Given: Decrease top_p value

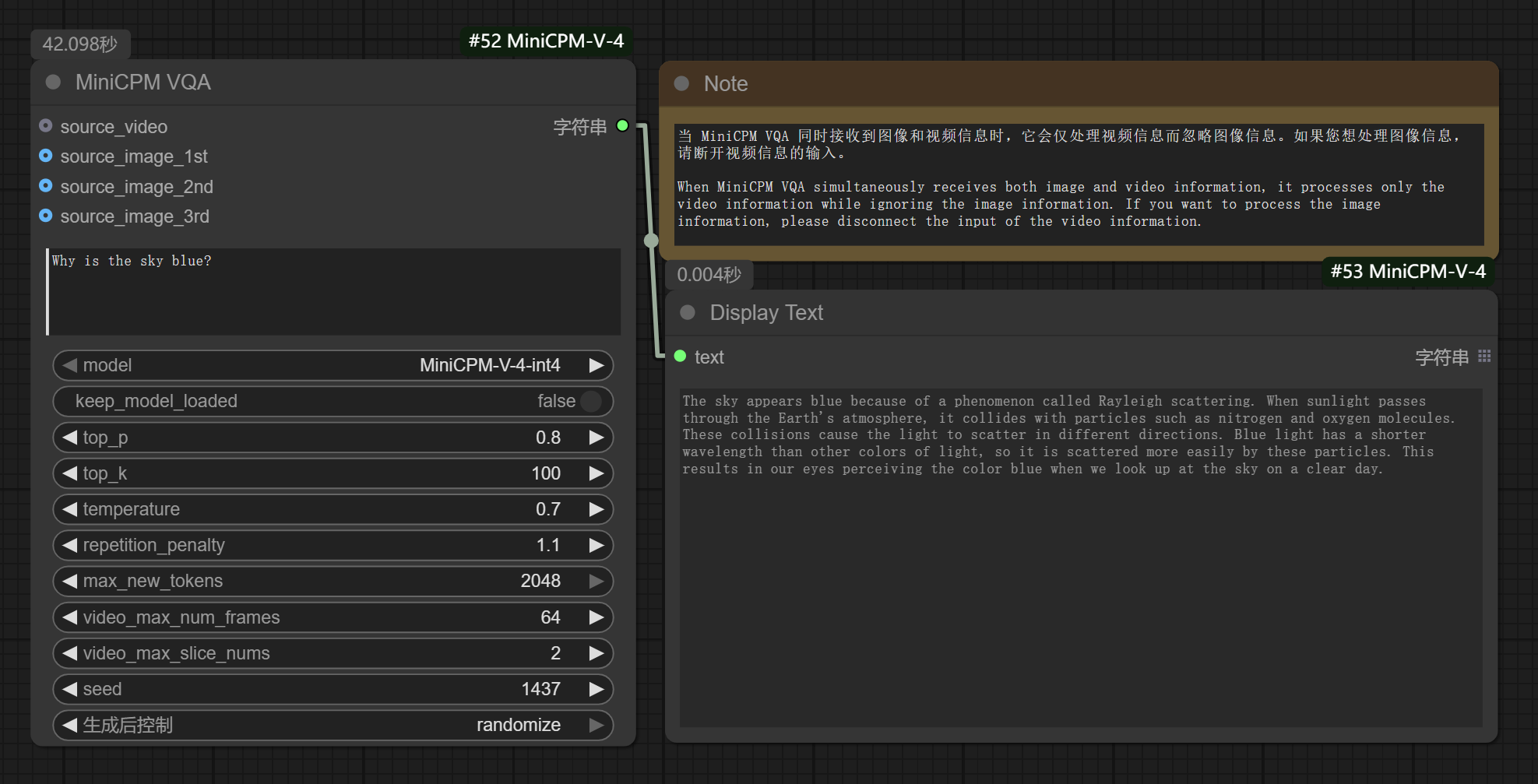Looking at the screenshot, I should coord(70,438).
